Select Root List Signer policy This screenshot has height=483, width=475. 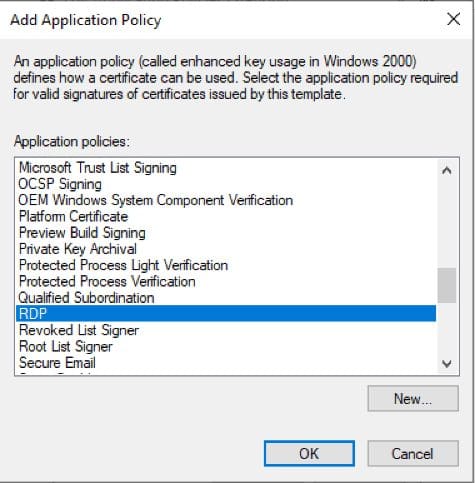226,347
